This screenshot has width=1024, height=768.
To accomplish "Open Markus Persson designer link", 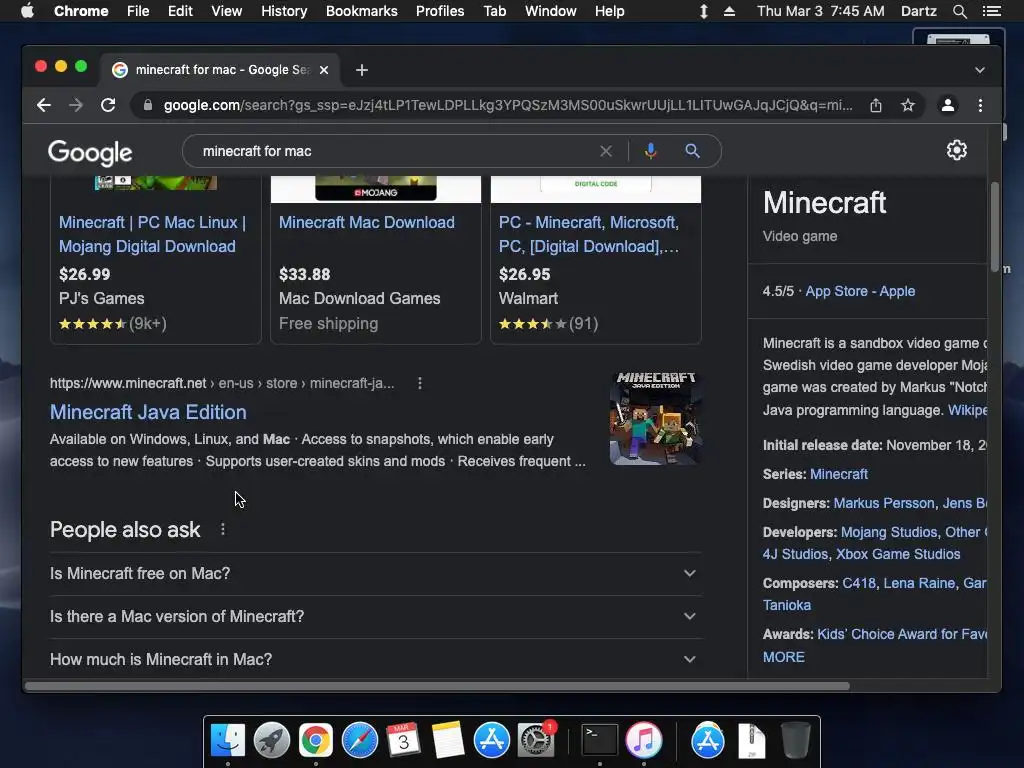I will (x=884, y=504).
